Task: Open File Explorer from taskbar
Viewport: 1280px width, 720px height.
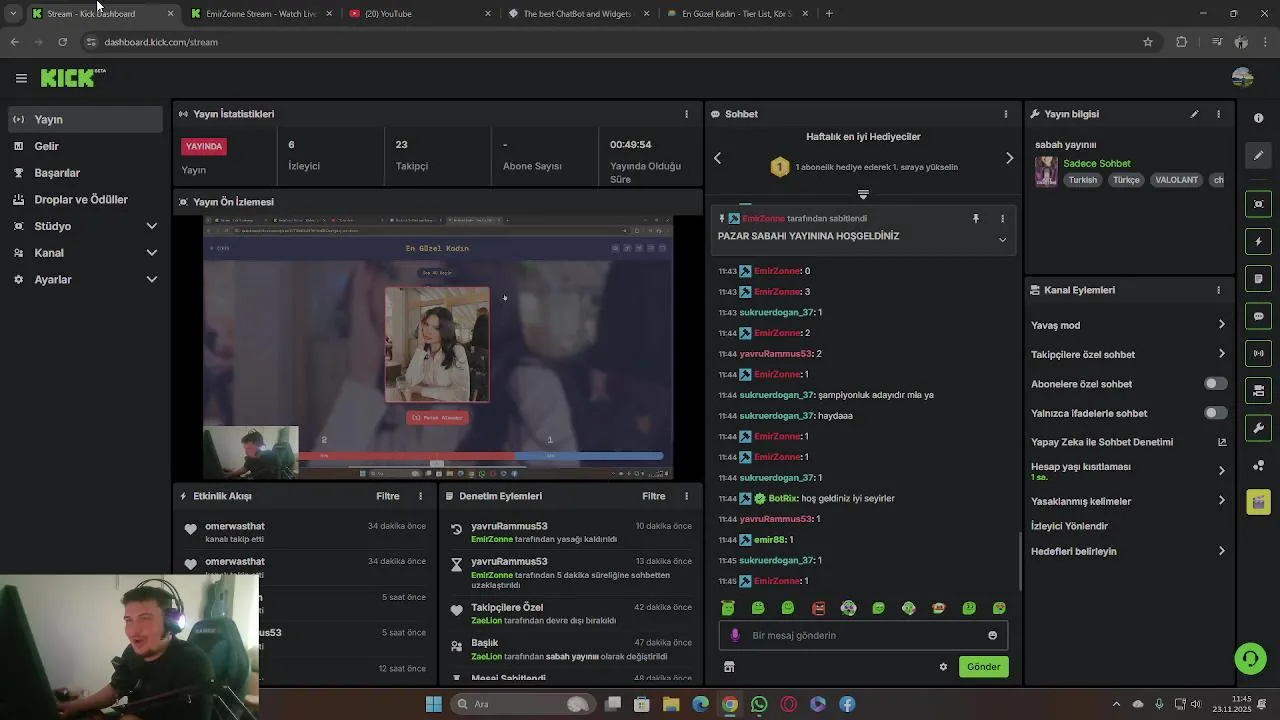Action: tap(671, 704)
